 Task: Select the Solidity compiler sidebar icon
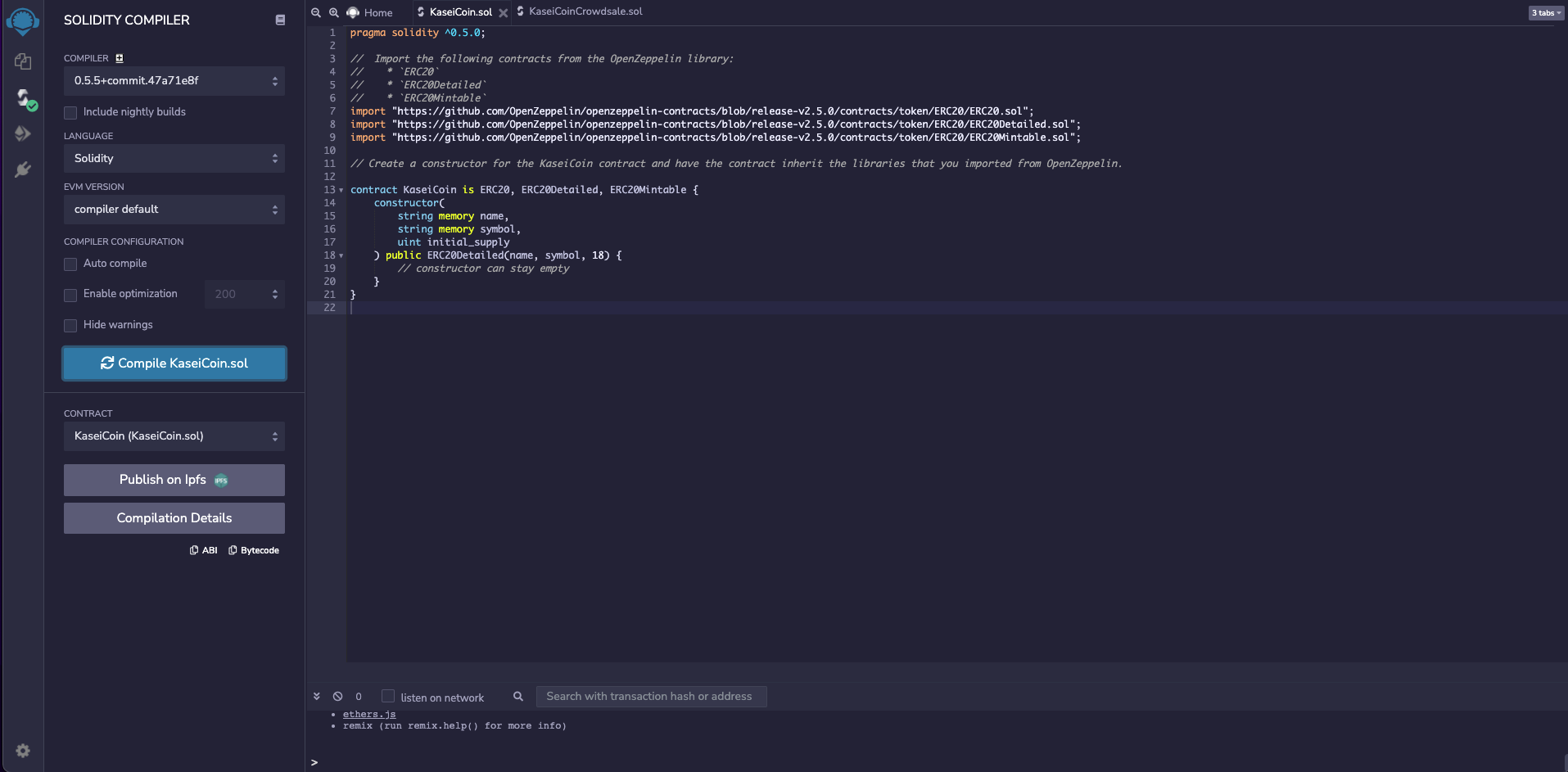click(22, 98)
